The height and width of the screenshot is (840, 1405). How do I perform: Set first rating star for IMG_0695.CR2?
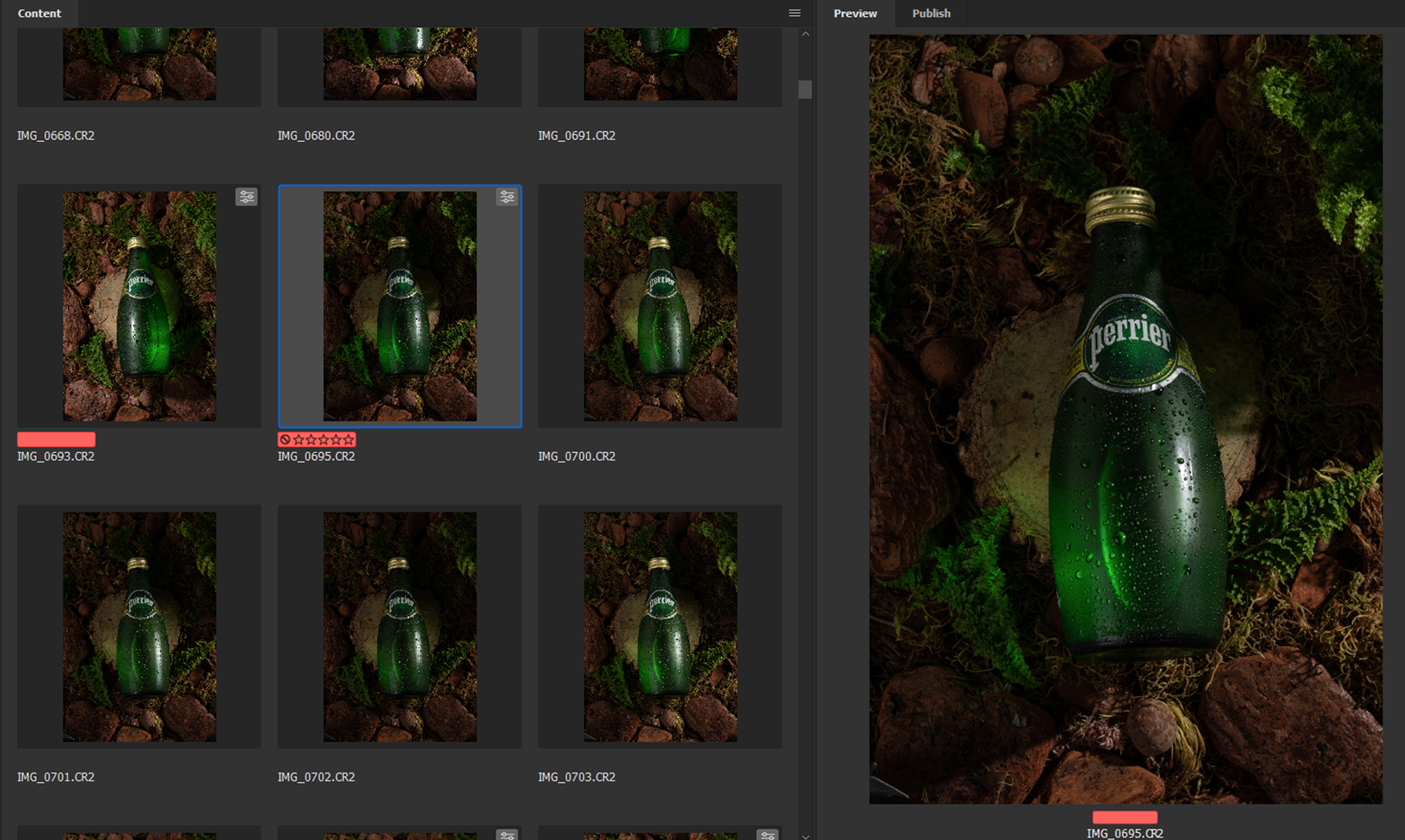(299, 440)
